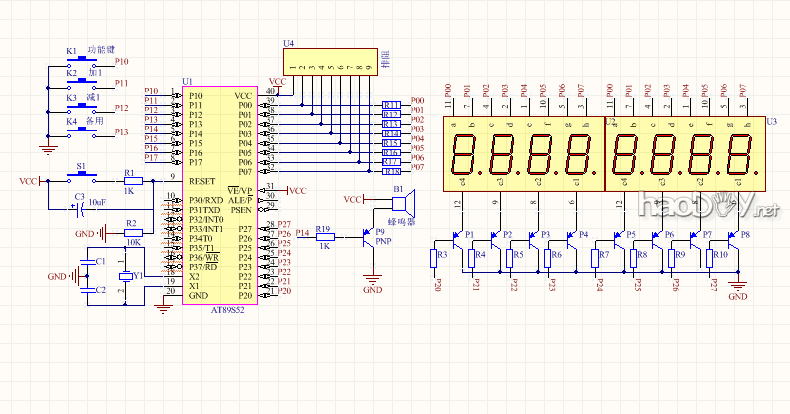This screenshot has height=414, width=790.
Task: Click resistor R19 near the buzzer transistor
Action: 323,239
